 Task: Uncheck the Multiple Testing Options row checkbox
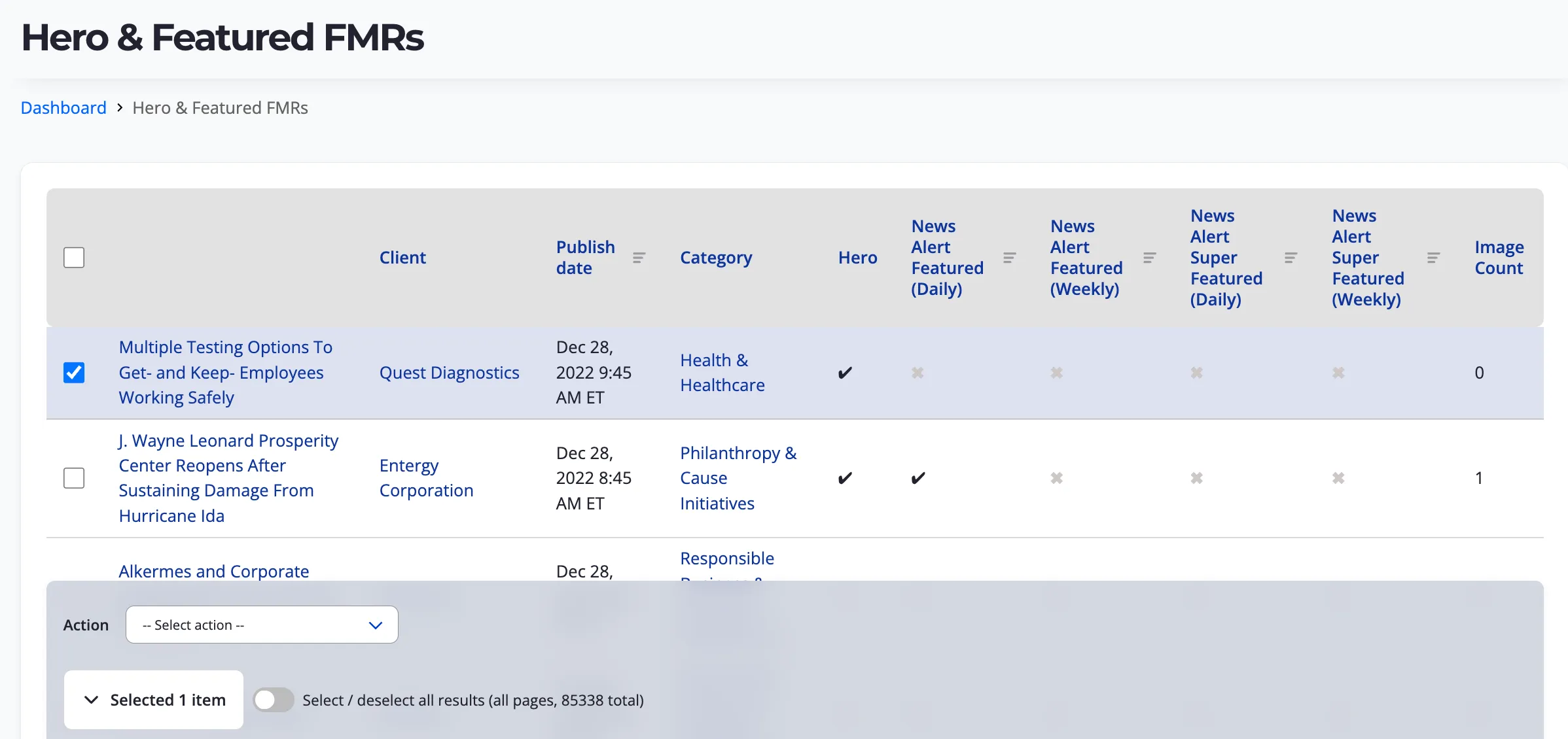pyautogui.click(x=74, y=373)
